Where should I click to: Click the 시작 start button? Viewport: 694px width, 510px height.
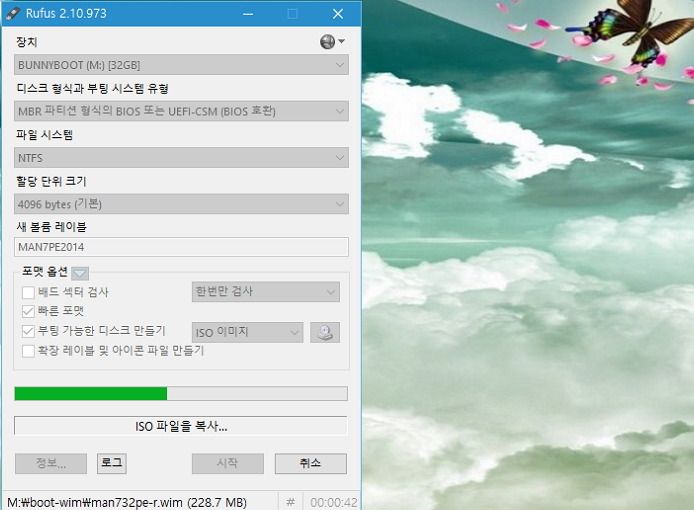[x=227, y=464]
